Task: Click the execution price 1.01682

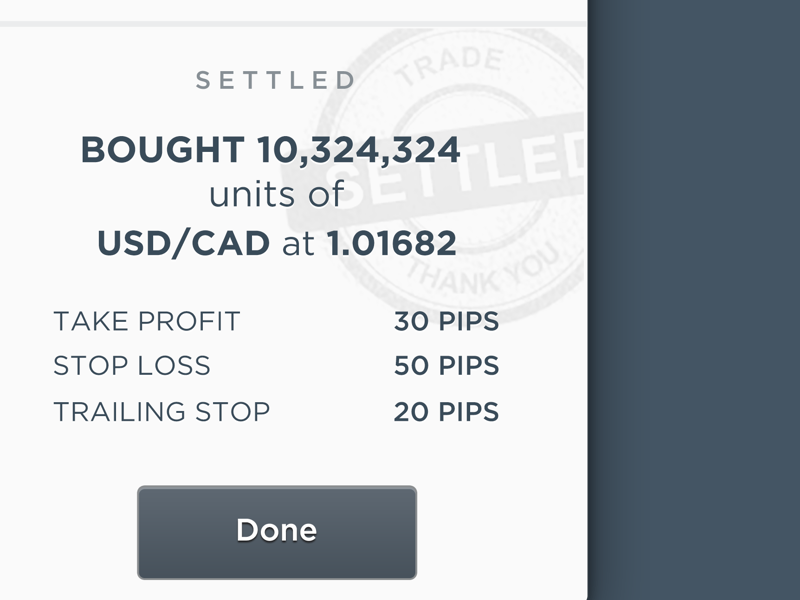Action: [400, 239]
